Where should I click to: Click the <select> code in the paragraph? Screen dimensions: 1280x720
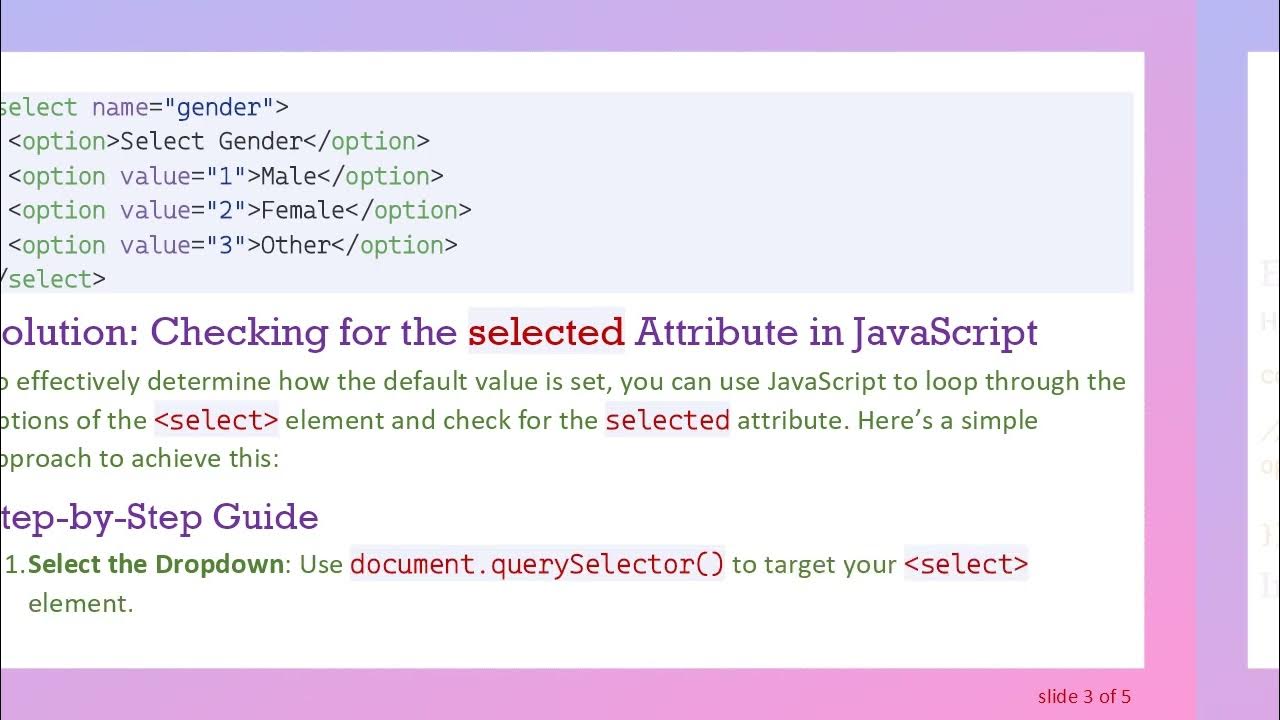coord(216,420)
